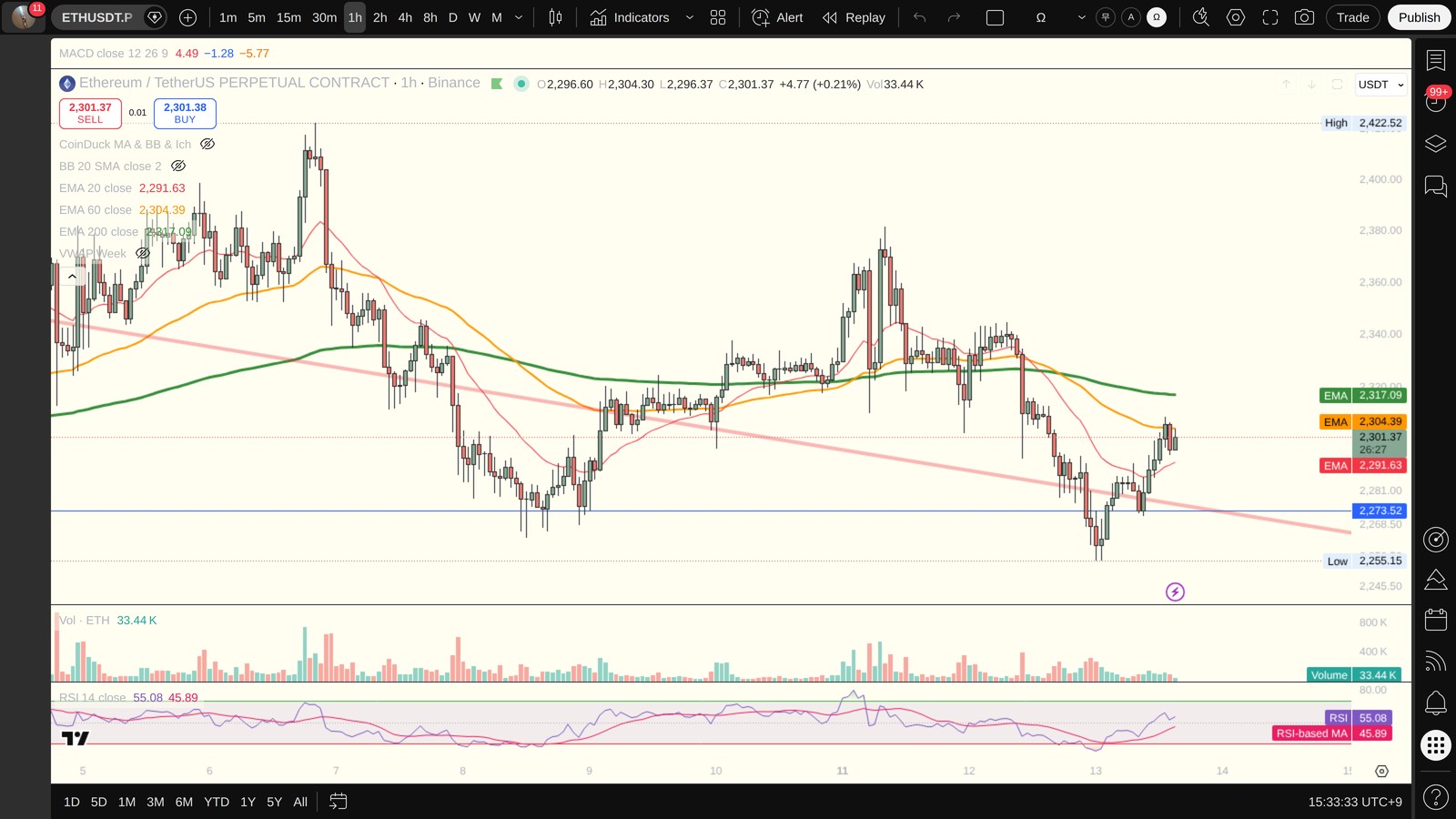This screenshot has height=819, width=1456.
Task: Open the target radar icon in sidebar
Action: coord(1436,540)
